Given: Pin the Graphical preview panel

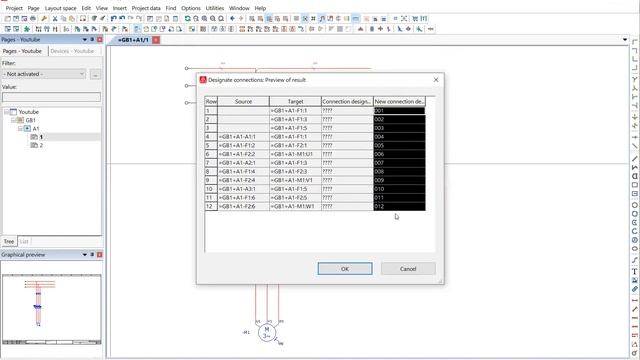Looking at the screenshot, I should coord(92,255).
